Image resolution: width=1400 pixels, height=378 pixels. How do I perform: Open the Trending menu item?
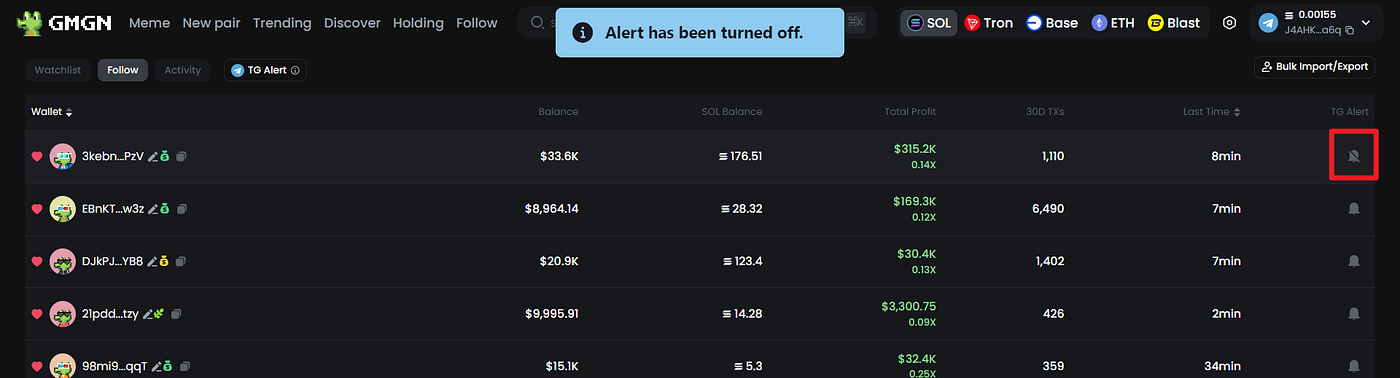[x=282, y=22]
